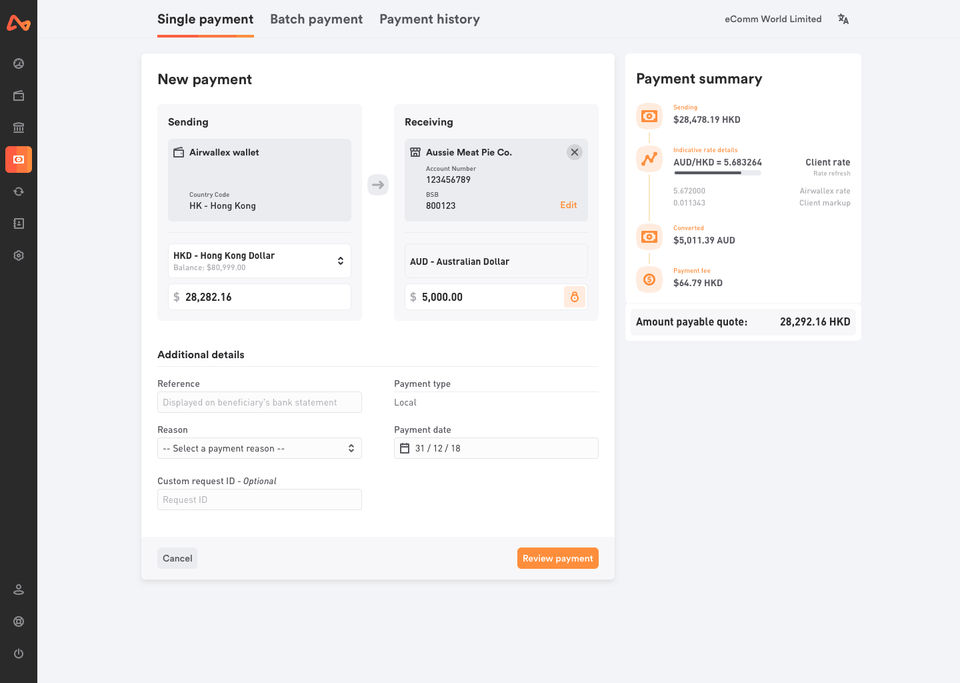Open the language translate icon

[843, 19]
